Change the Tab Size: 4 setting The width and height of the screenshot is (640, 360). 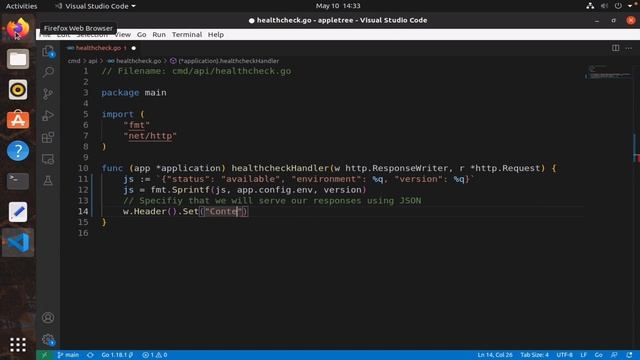(534, 355)
